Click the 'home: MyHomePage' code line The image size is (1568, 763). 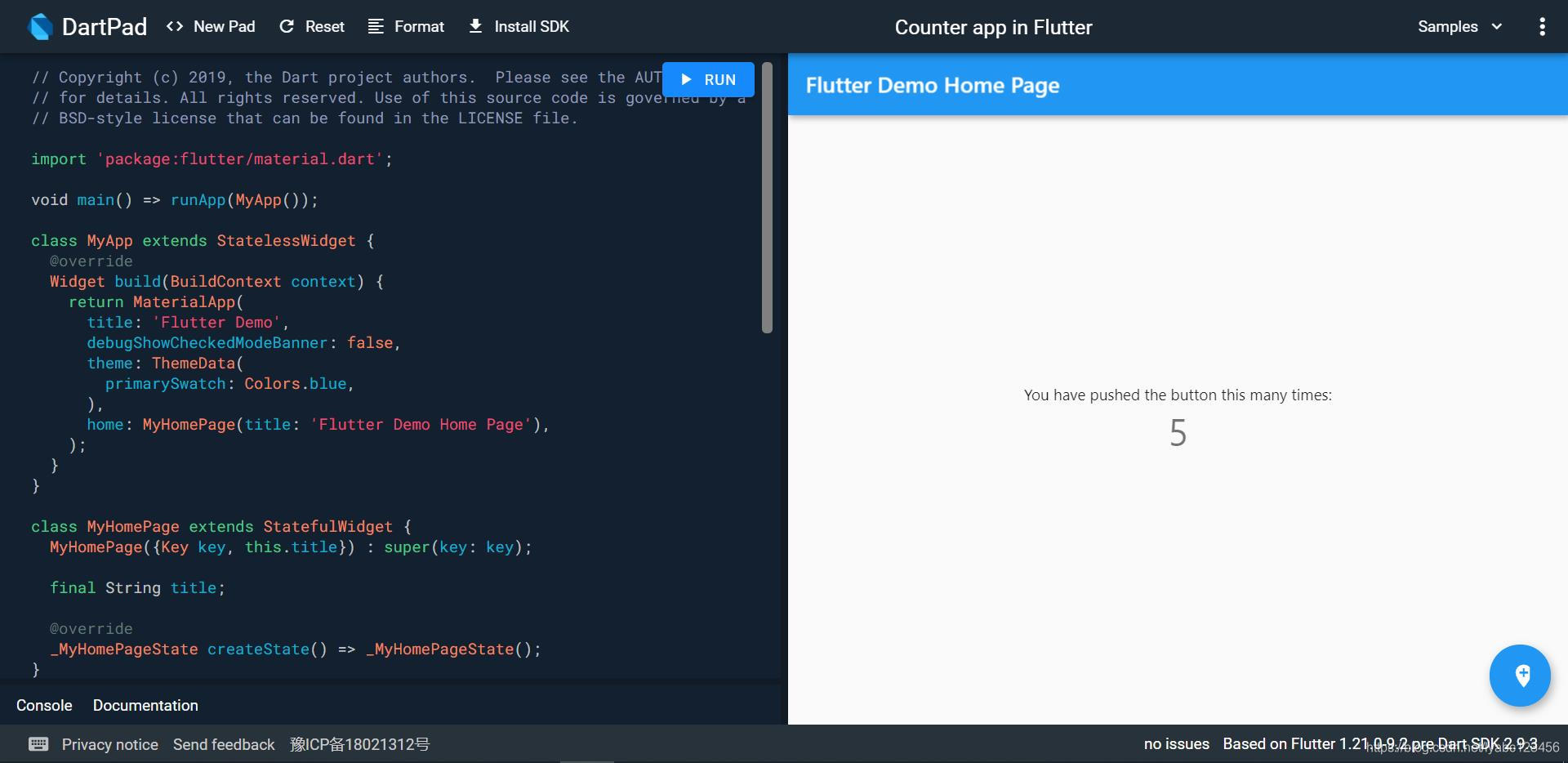point(318,425)
